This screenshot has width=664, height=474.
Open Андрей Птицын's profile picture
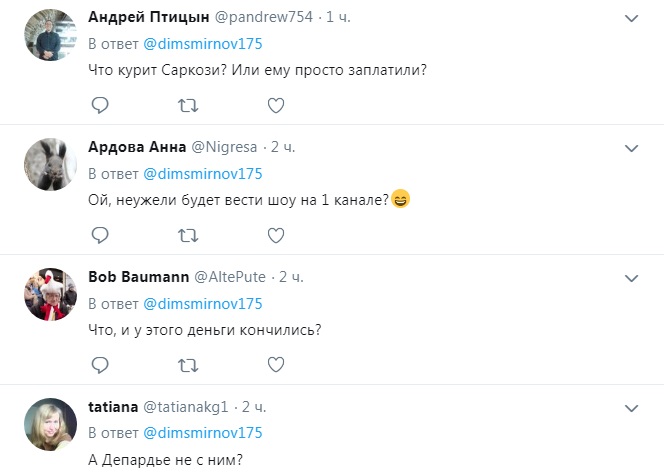[x=51, y=37]
